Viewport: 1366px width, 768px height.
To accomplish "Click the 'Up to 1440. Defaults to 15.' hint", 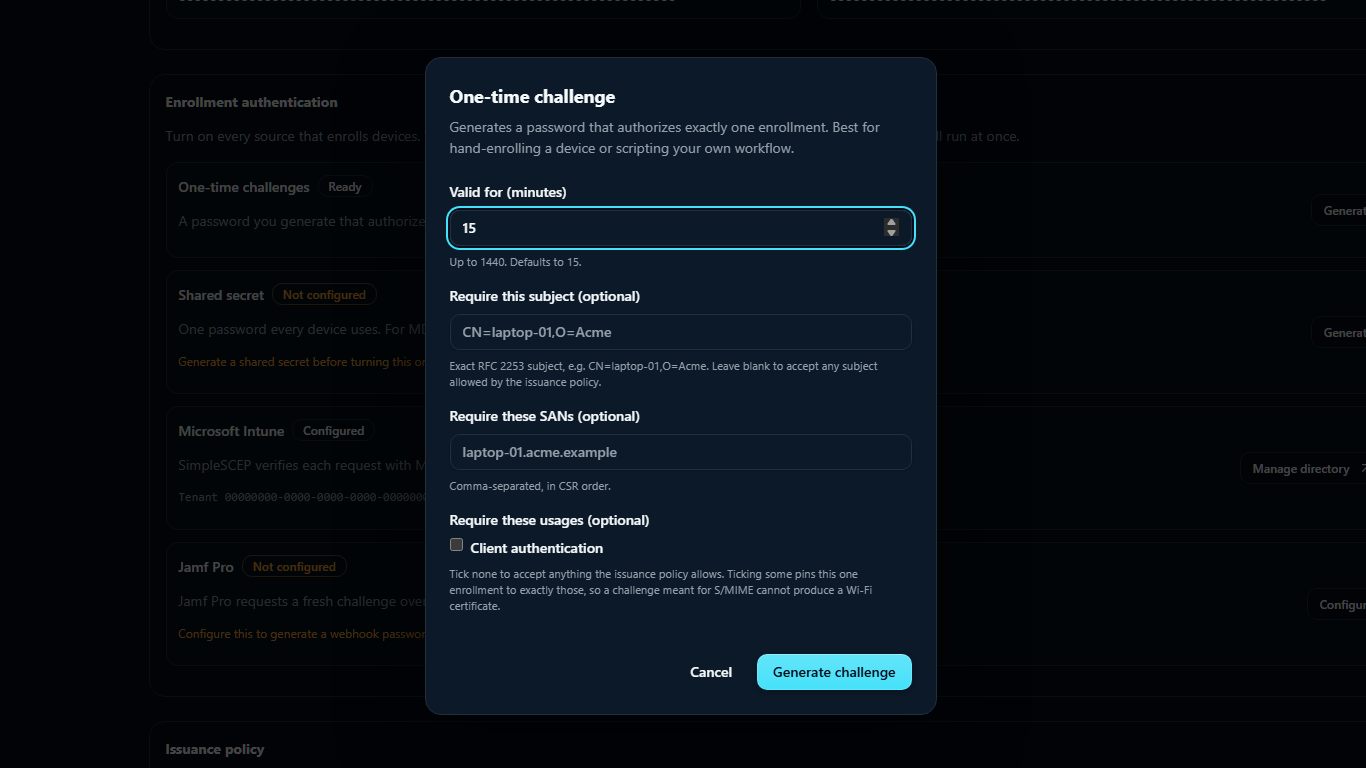I will (x=515, y=262).
